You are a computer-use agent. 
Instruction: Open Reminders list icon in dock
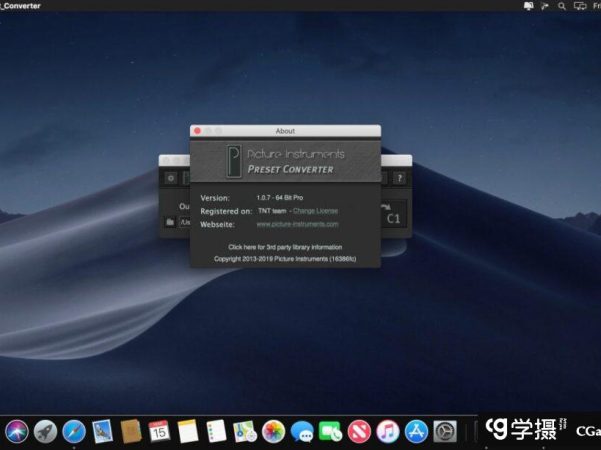[216, 431]
